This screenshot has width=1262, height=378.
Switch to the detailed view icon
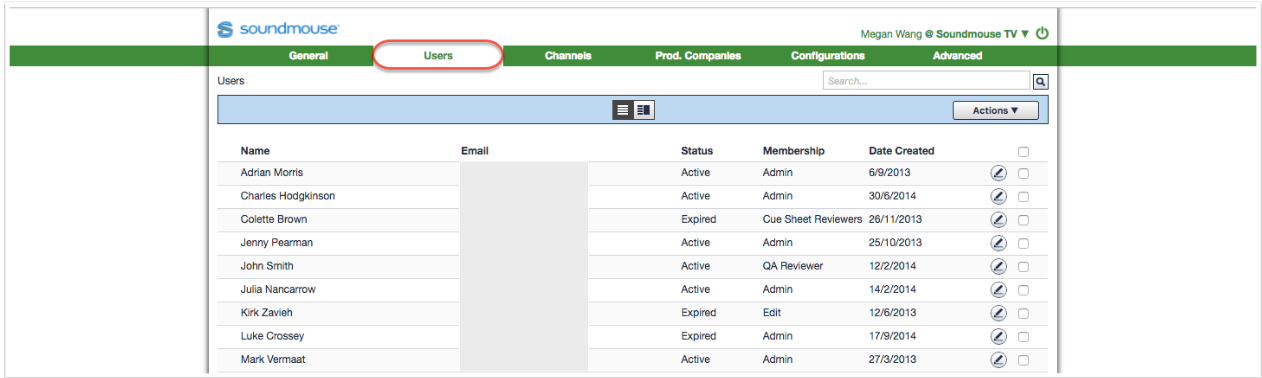point(643,110)
